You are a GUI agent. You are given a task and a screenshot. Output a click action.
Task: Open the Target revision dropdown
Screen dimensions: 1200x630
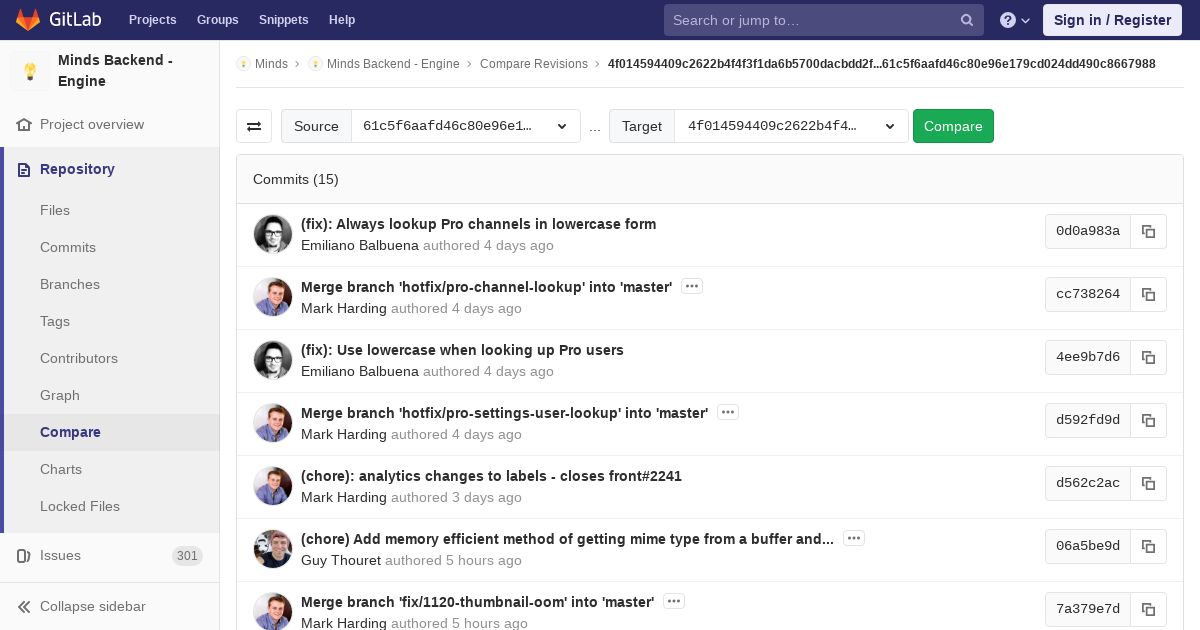[x=791, y=126]
